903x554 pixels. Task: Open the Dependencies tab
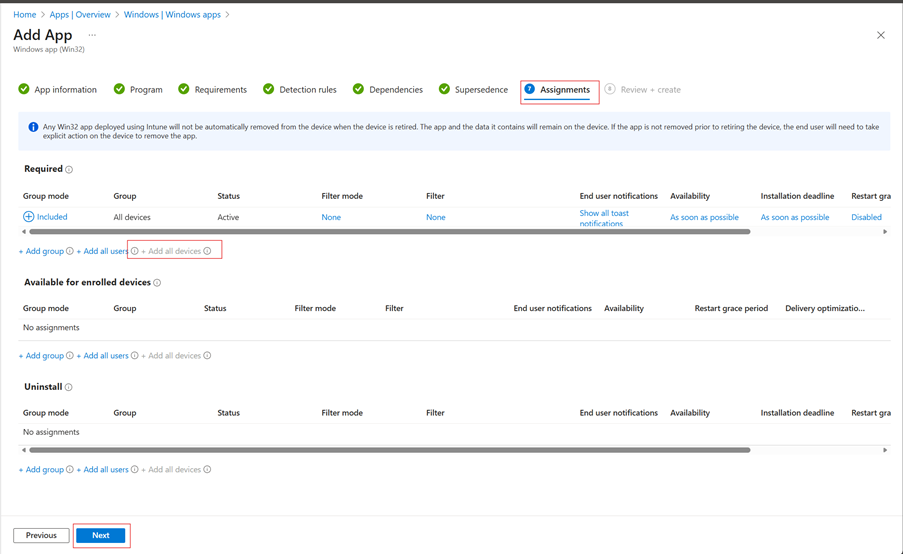396,90
